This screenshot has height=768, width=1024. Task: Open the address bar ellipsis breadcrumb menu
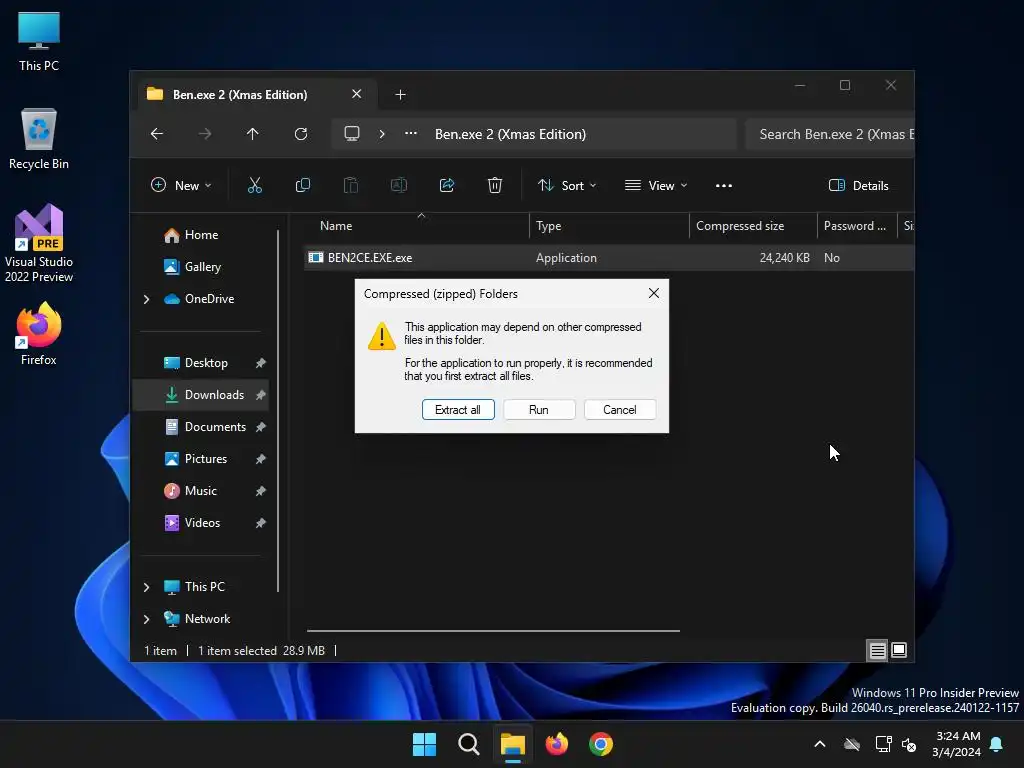pos(411,133)
